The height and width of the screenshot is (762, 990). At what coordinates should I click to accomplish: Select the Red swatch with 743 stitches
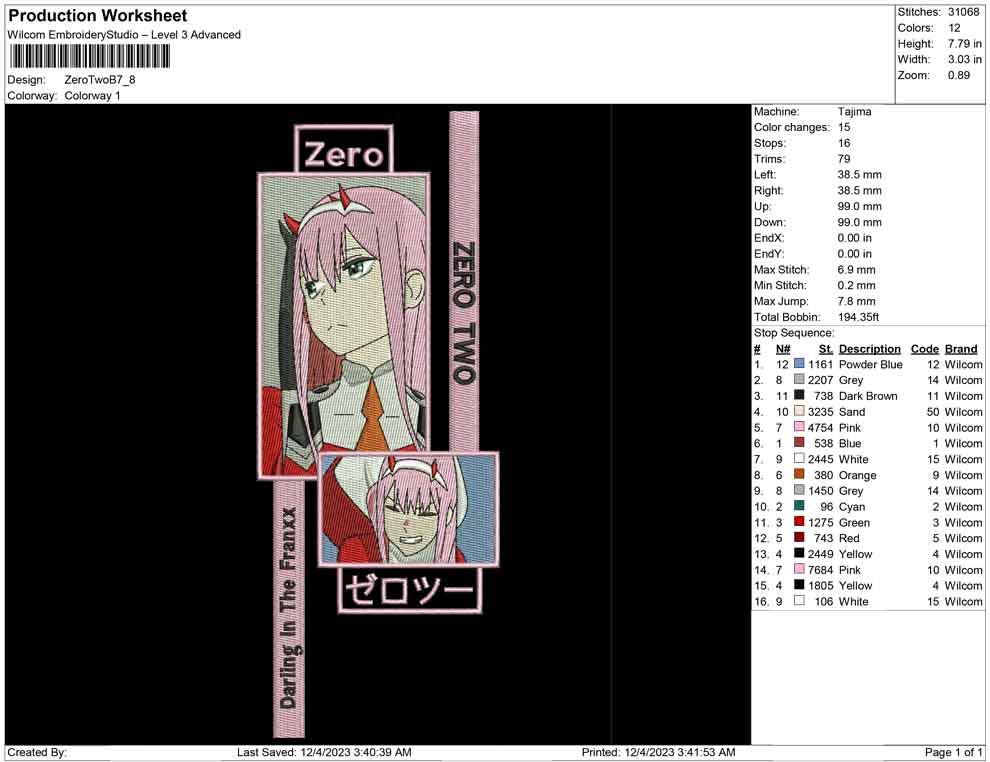pyautogui.click(x=799, y=537)
